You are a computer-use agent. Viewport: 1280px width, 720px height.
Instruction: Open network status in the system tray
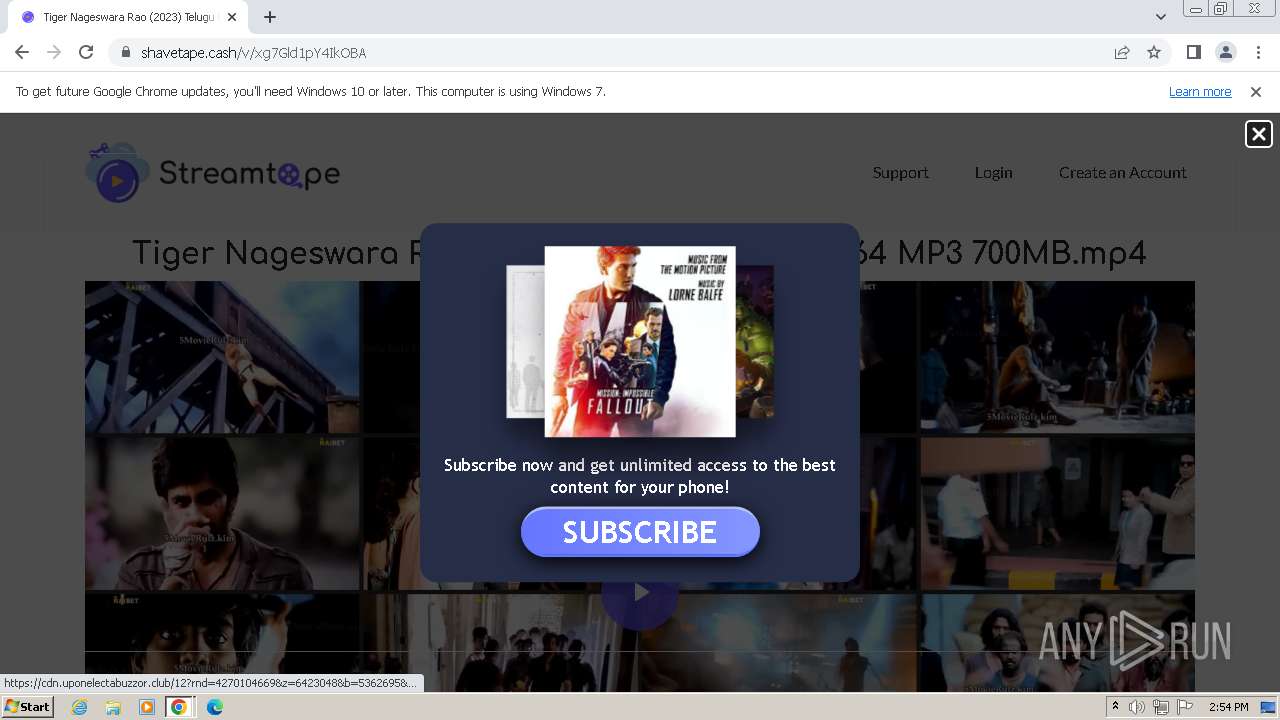(x=1161, y=707)
